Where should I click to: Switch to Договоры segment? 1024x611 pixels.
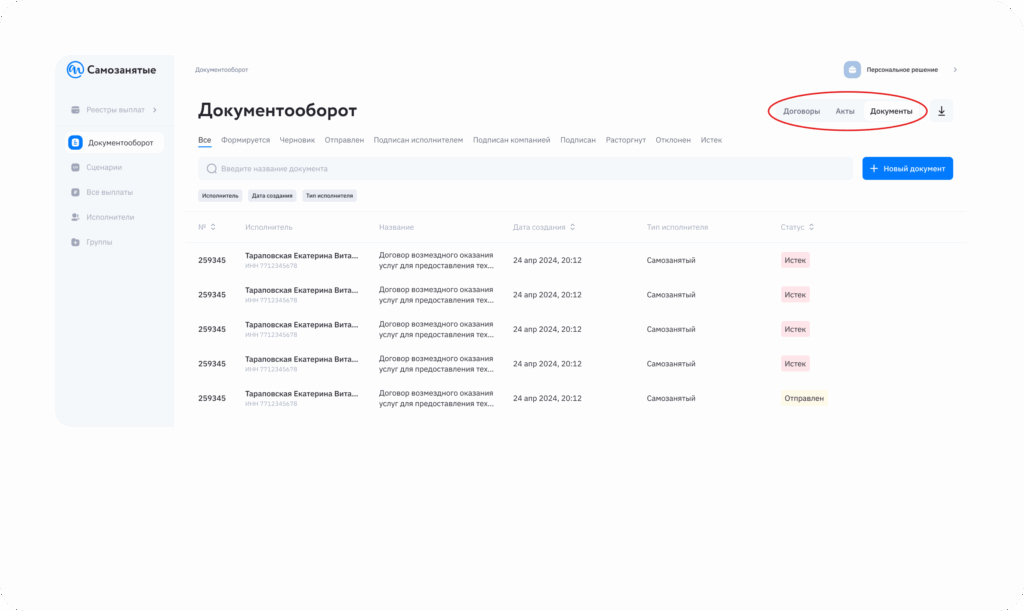point(801,111)
